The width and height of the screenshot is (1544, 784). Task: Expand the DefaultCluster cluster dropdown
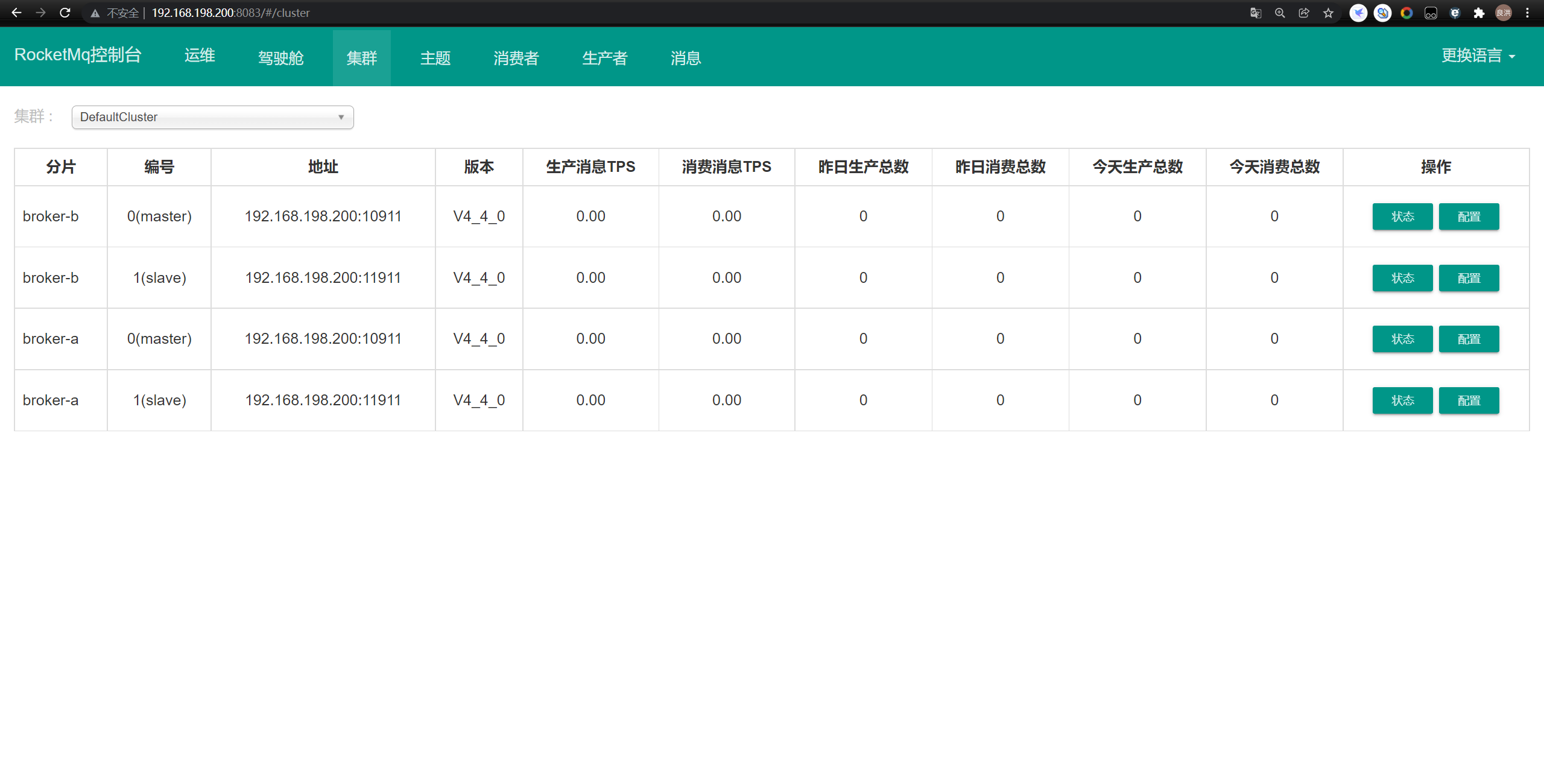click(212, 117)
